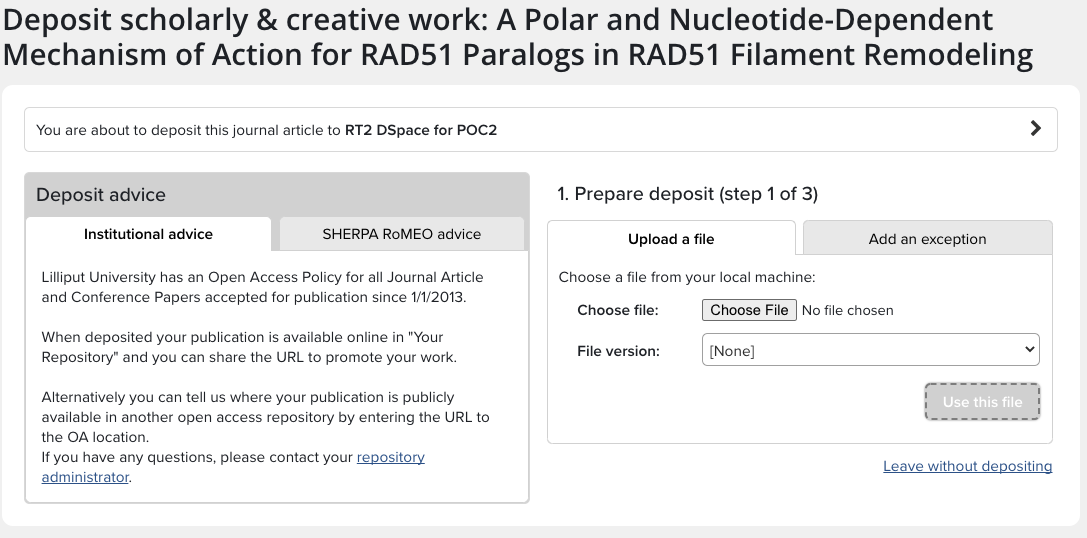Click the paragraph starting with Alternatively
1087x538 pixels.
(x=265, y=417)
